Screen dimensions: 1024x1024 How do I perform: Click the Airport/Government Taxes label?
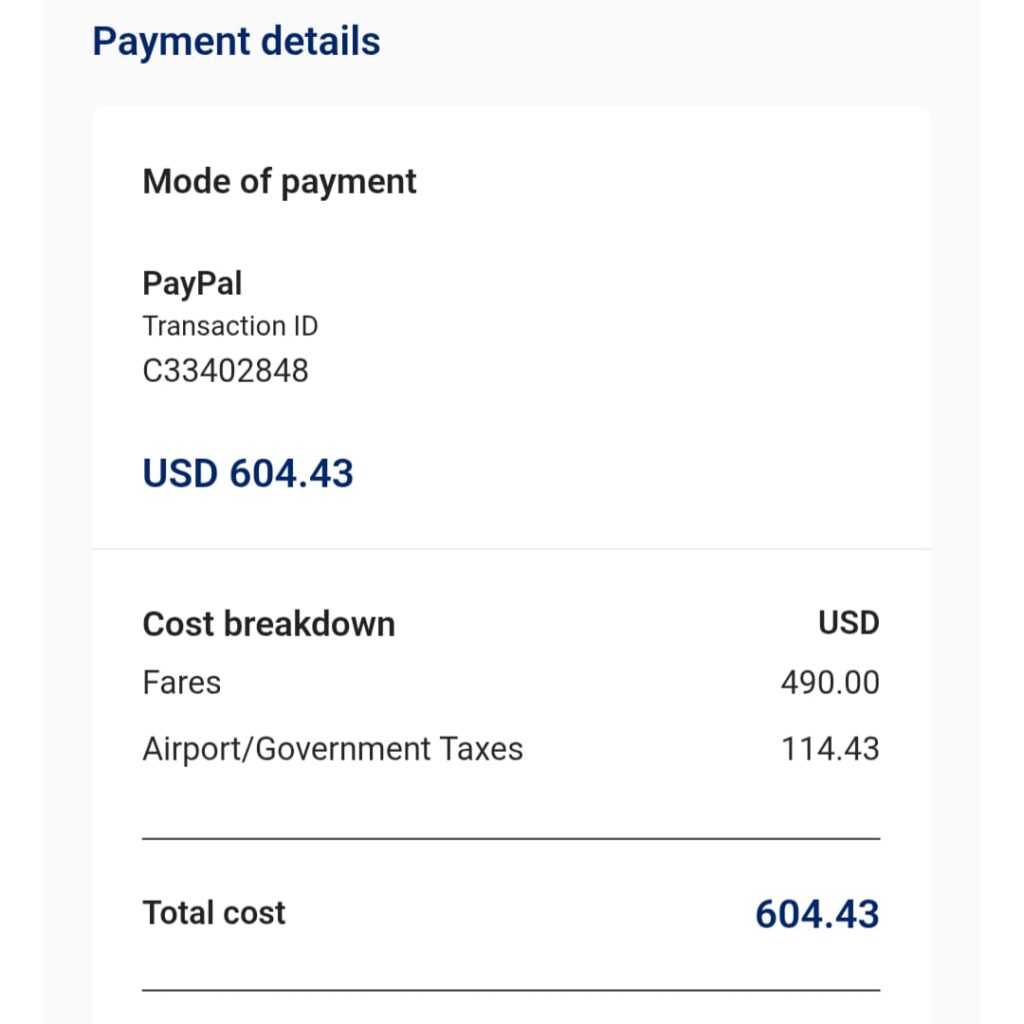(332, 749)
